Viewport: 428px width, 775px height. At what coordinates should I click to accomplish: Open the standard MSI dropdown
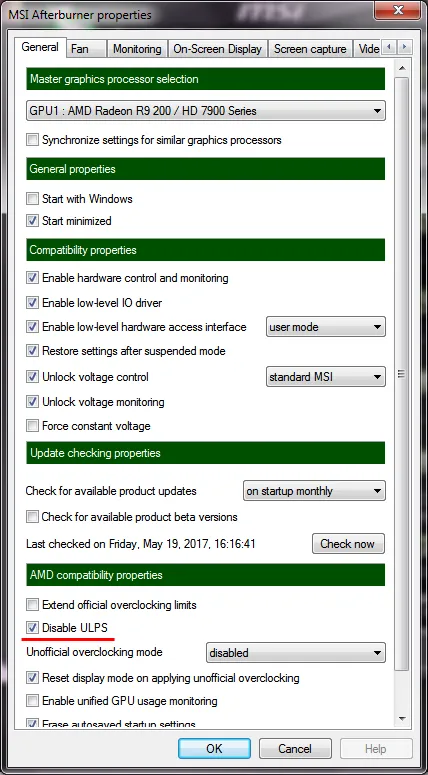[x=326, y=377]
